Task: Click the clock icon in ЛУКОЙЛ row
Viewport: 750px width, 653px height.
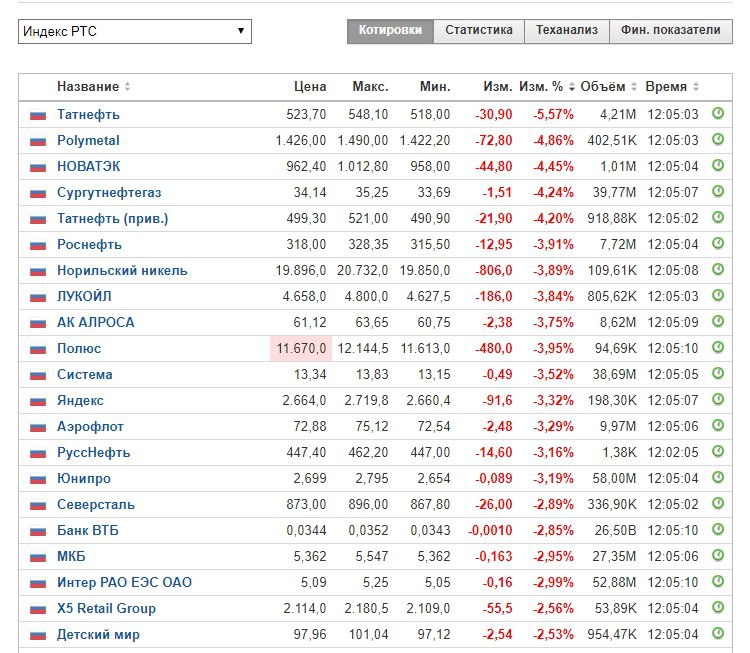Action: 718,295
